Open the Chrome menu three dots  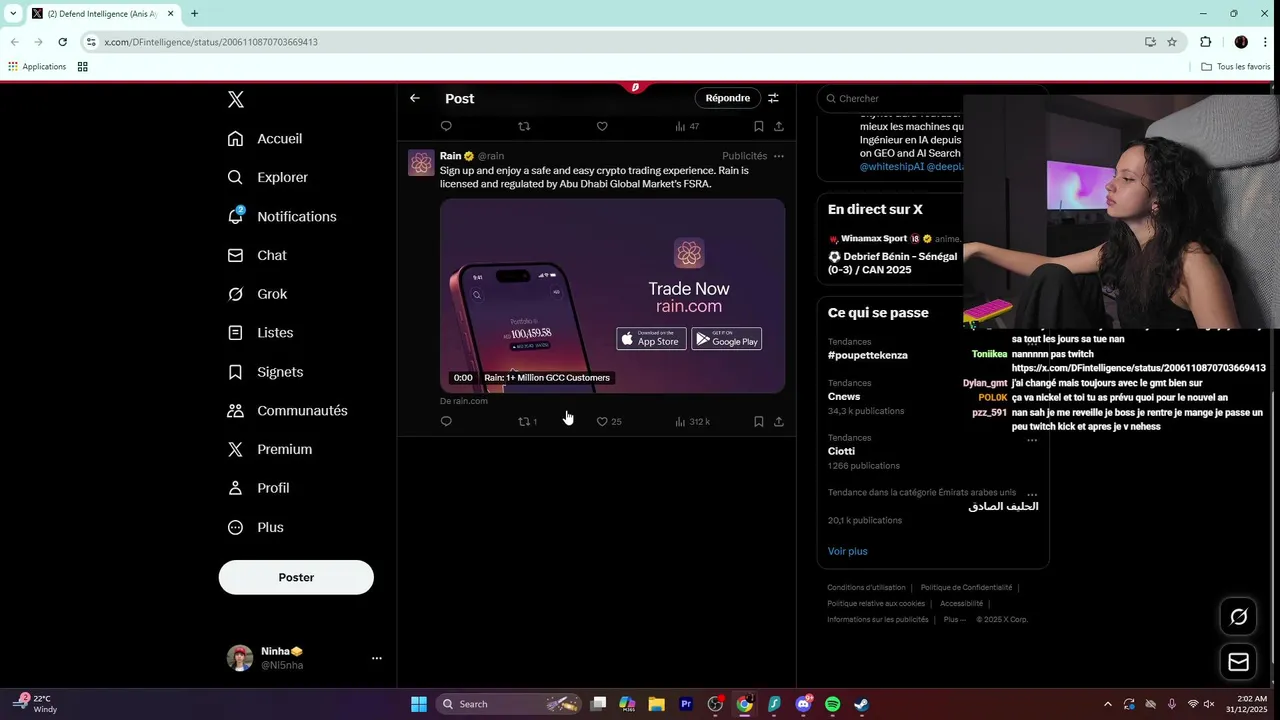point(1265,42)
